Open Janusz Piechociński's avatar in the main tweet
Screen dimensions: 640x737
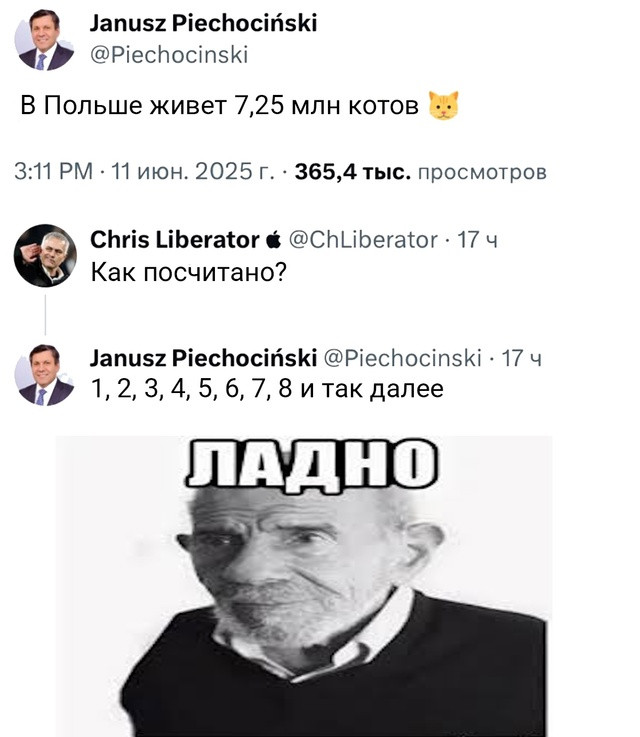click(x=45, y=39)
